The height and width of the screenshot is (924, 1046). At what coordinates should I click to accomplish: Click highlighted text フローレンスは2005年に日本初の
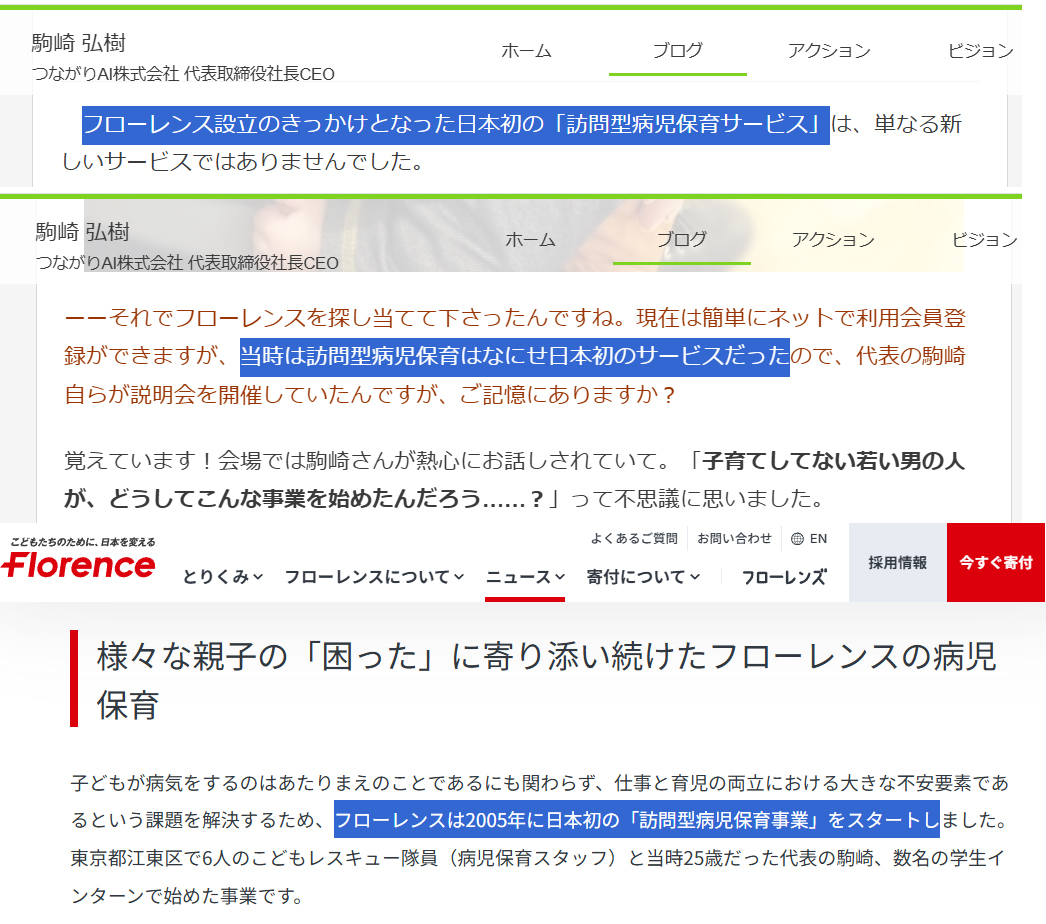point(477,819)
